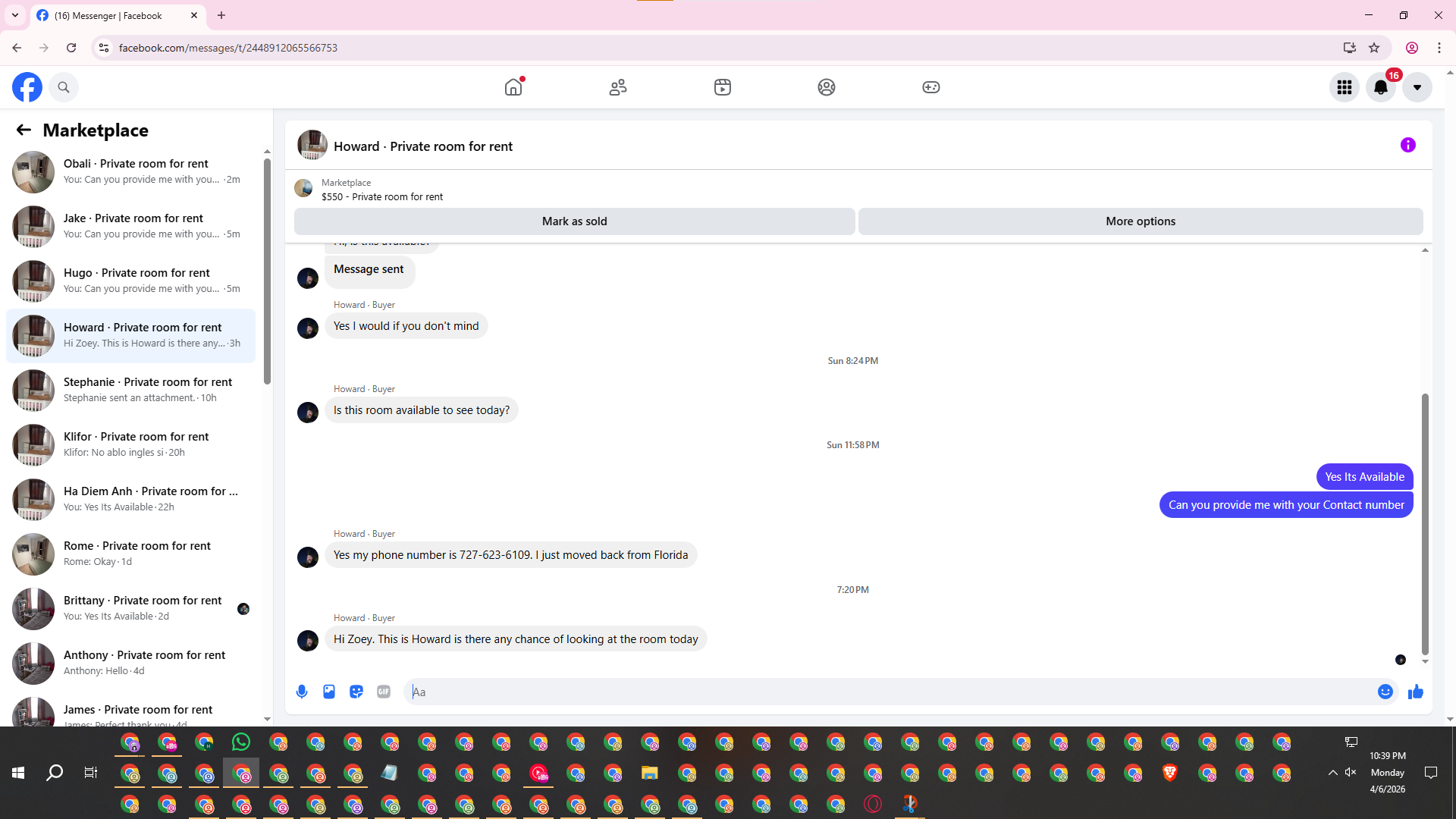Open a new browser tab
The width and height of the screenshot is (1456, 819).
coord(221,15)
